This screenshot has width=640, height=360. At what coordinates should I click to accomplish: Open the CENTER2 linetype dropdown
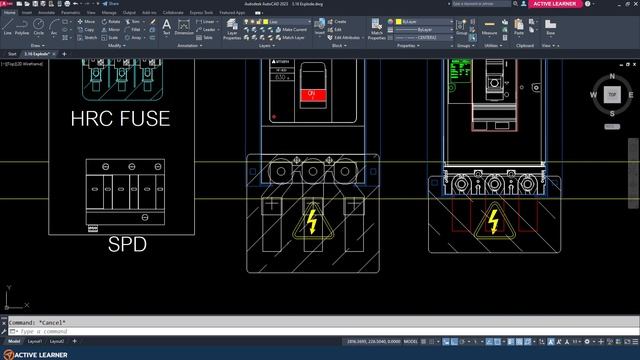coord(424,38)
